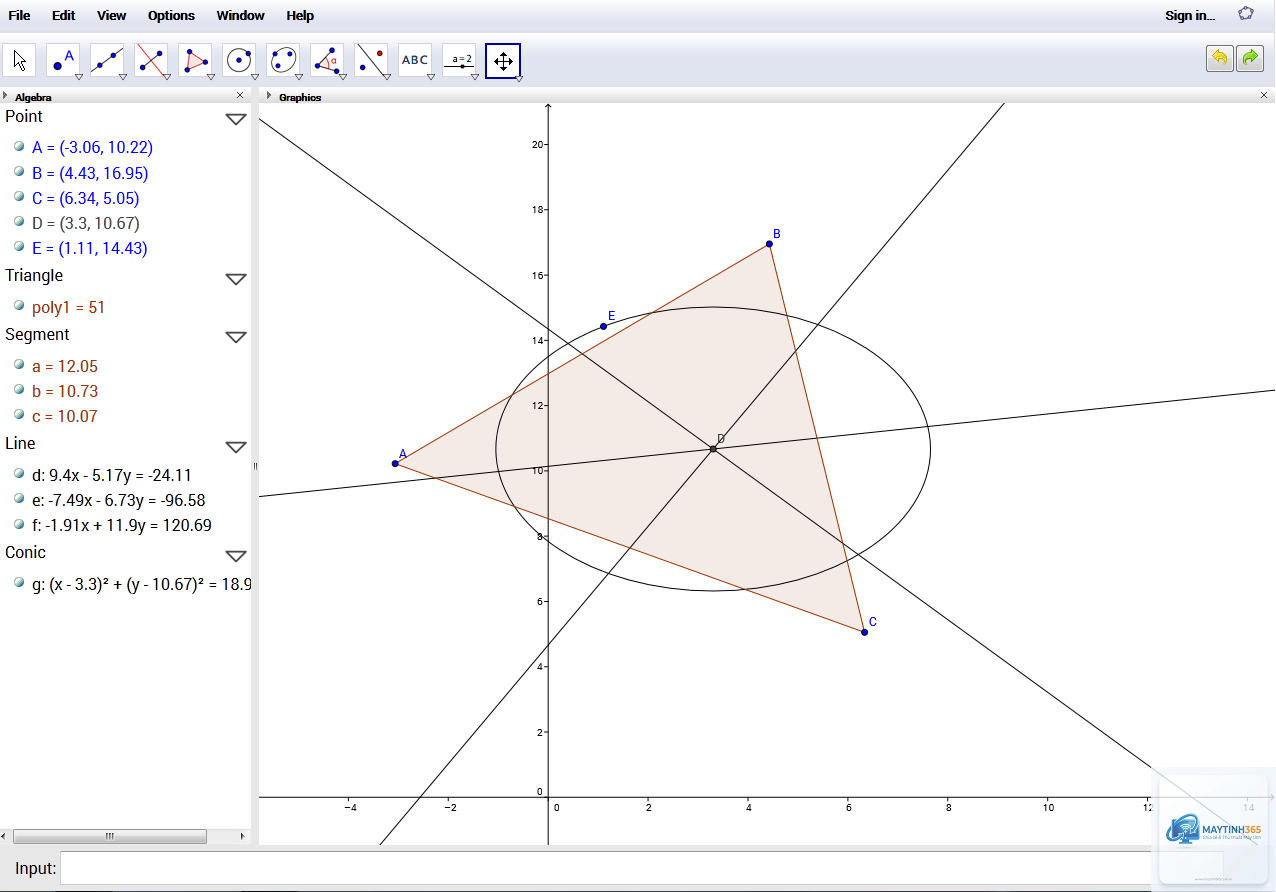Toggle visibility of conic g
This screenshot has height=892, width=1276.
[19, 582]
